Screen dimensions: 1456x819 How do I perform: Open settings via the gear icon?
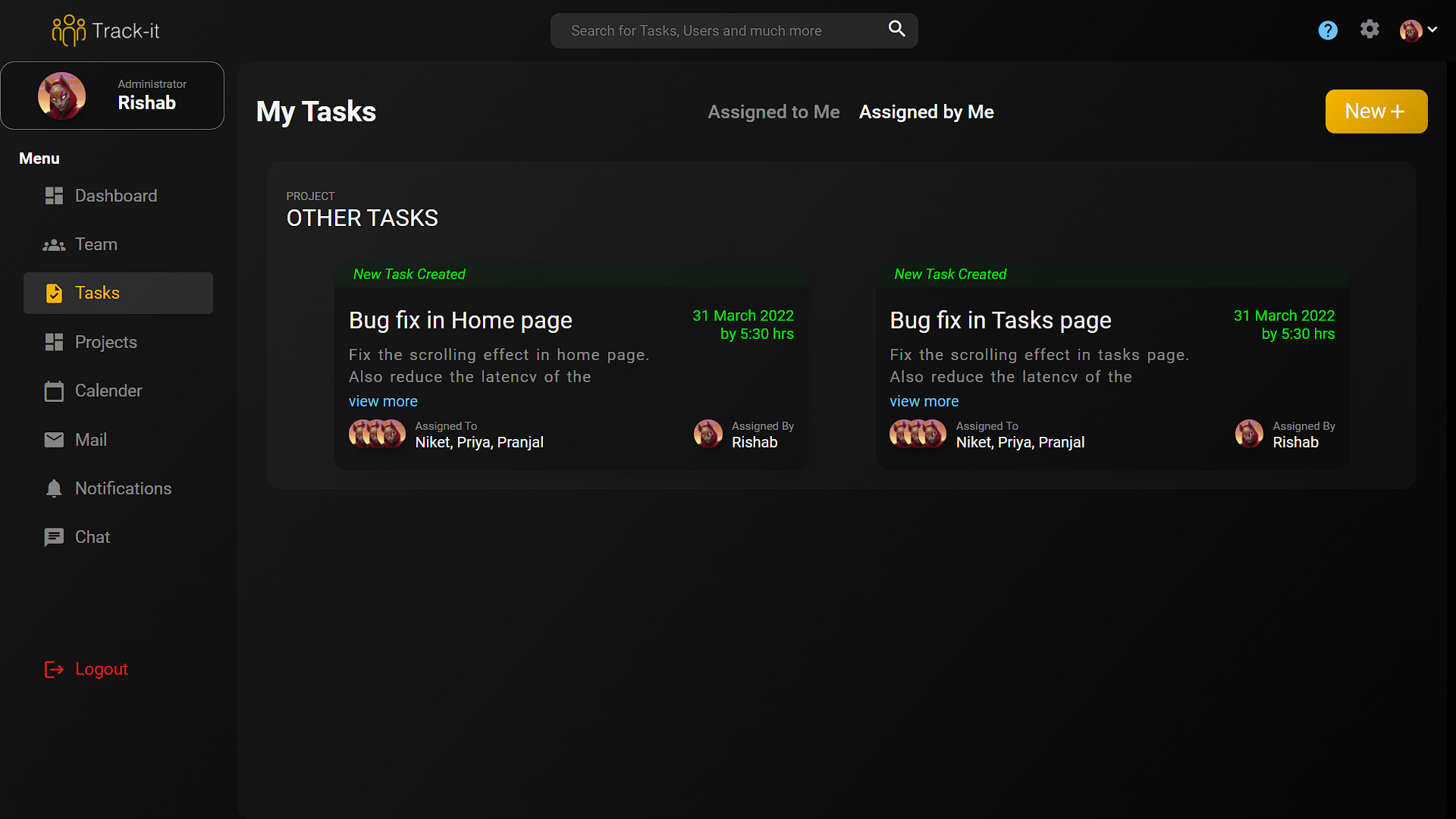pyautogui.click(x=1370, y=30)
